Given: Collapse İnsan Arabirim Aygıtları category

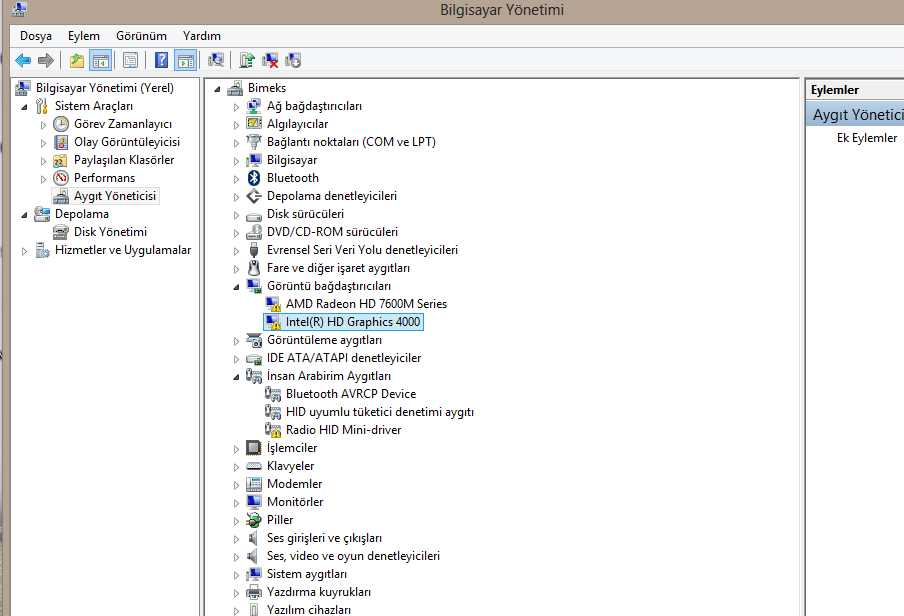Looking at the screenshot, I should (x=236, y=377).
